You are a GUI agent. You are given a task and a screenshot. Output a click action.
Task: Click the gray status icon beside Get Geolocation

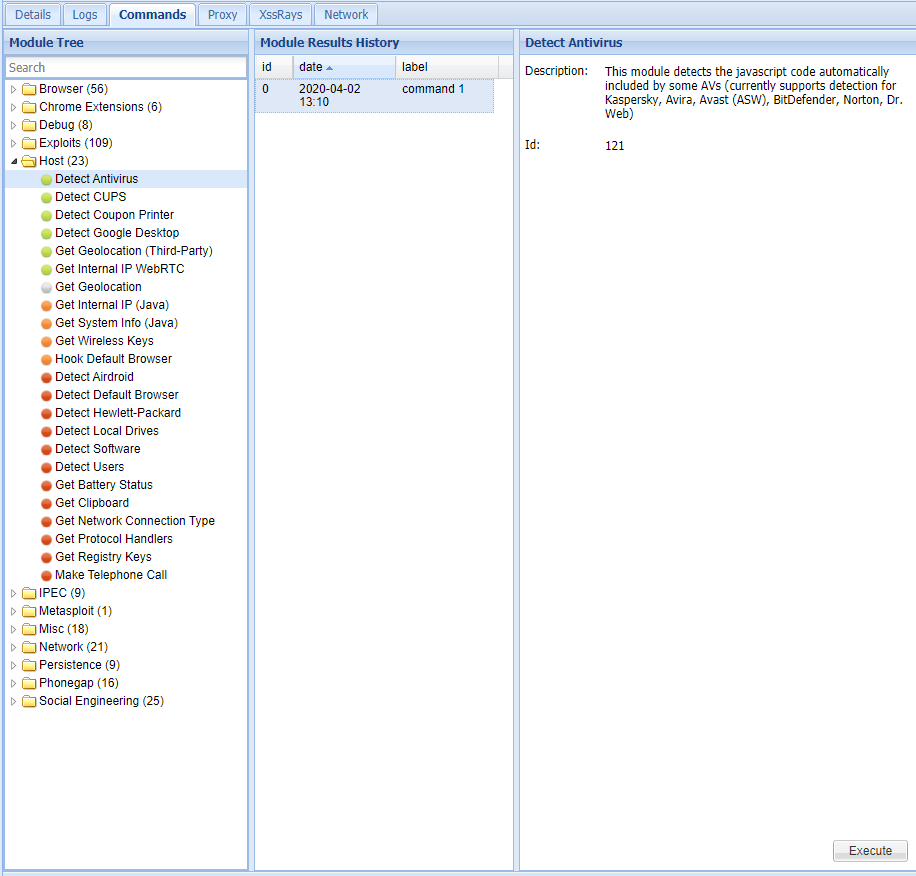tap(45, 286)
